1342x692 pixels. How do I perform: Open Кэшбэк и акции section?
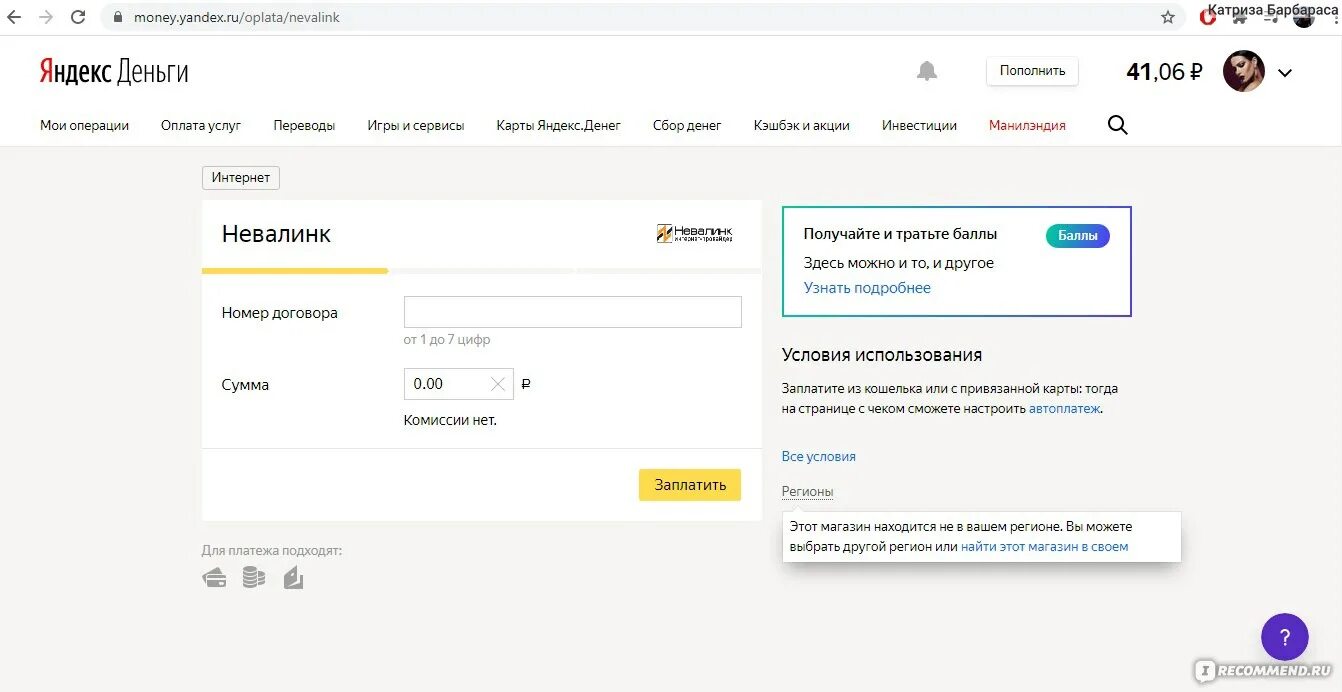[802, 125]
